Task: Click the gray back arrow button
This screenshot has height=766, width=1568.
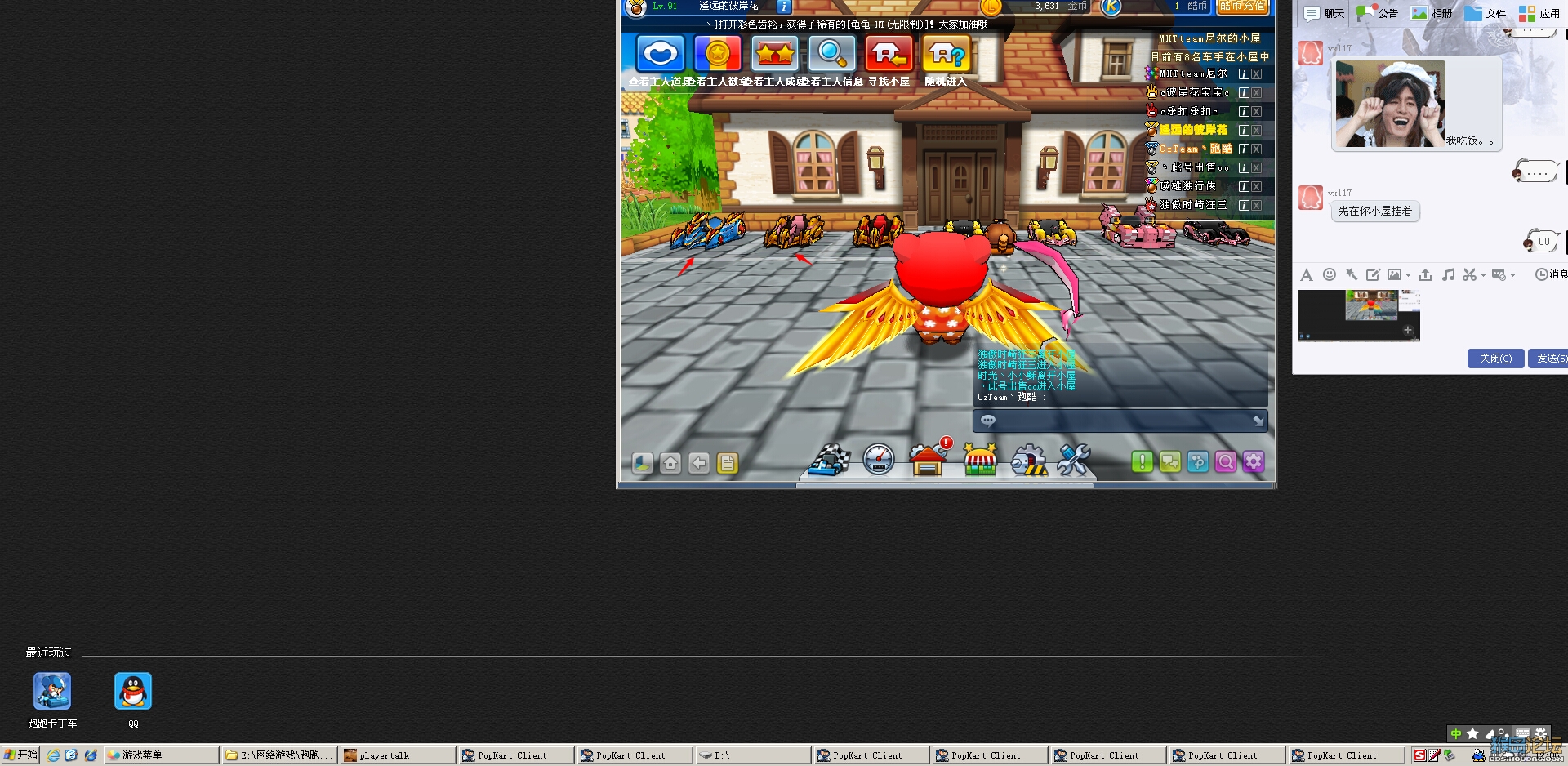Action: (699, 464)
